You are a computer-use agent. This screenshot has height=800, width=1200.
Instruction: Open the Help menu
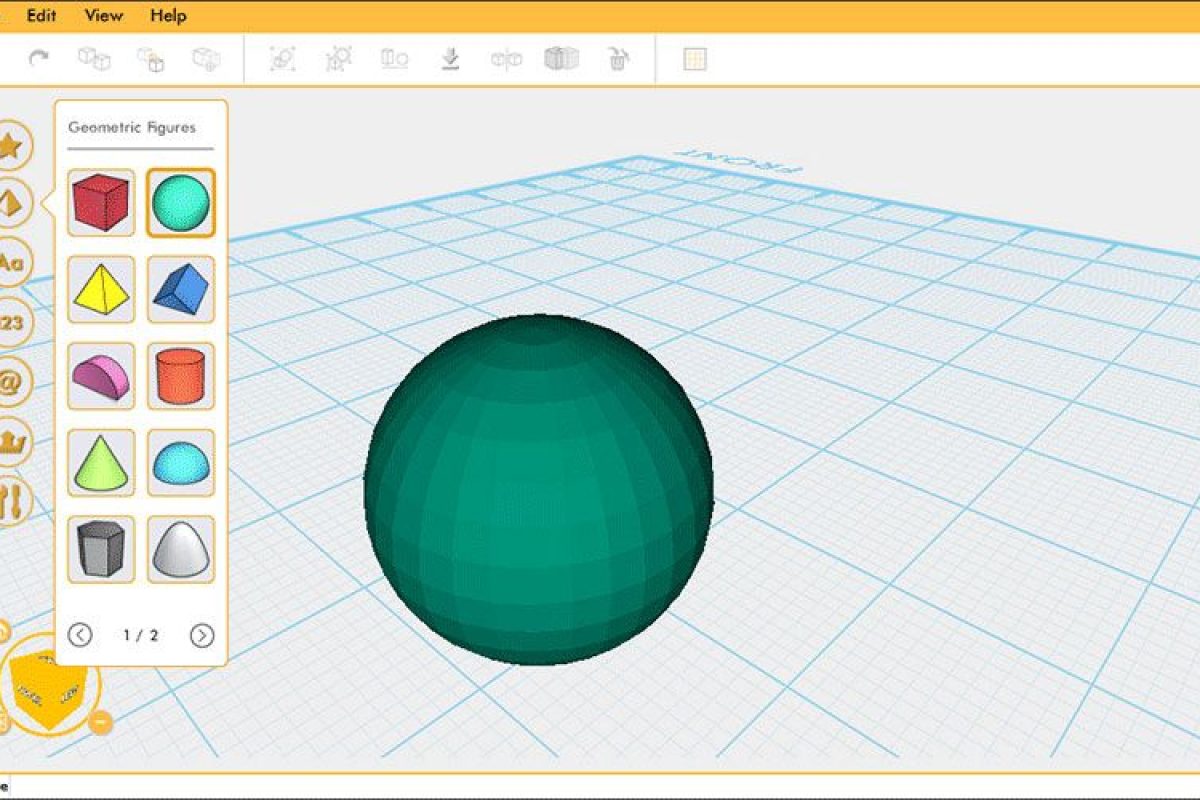168,16
